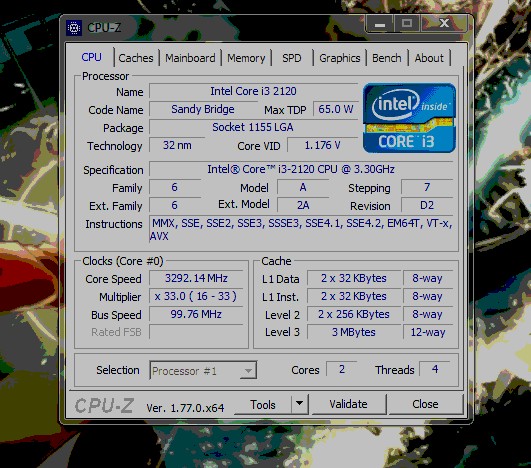Click the Package value 'Socket 1155 LGA'
This screenshot has width=531, height=468.
tap(253, 127)
